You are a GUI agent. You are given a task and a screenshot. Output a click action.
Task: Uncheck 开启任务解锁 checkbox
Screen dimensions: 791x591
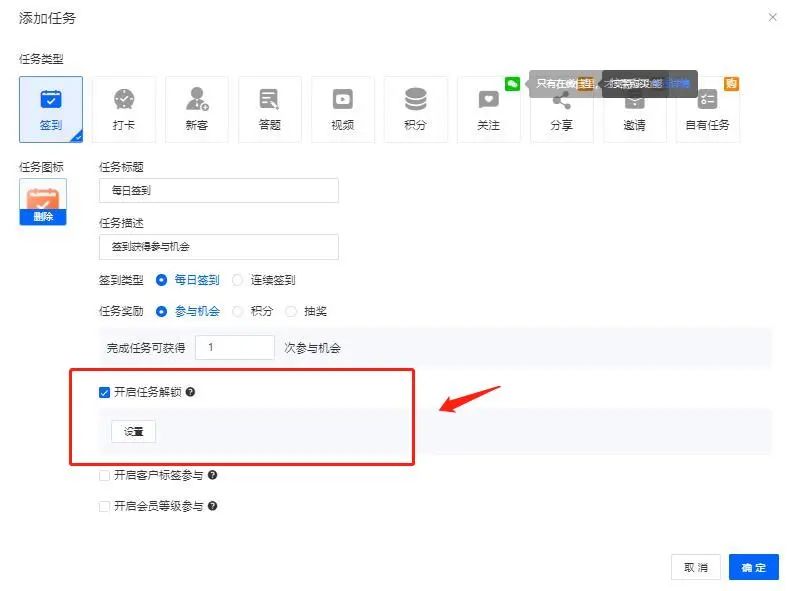click(104, 392)
